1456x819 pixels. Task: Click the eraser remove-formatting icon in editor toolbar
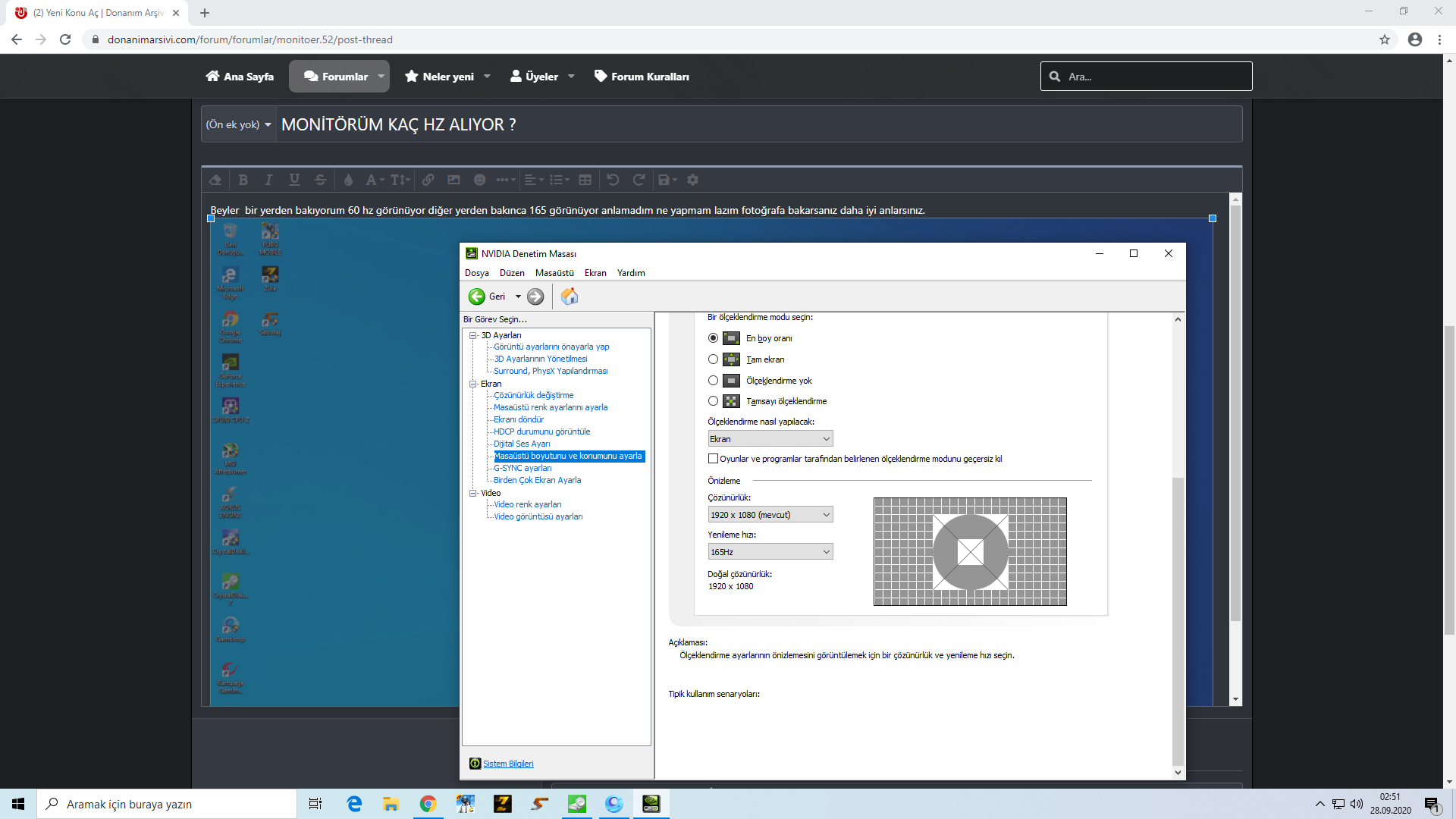click(x=216, y=180)
